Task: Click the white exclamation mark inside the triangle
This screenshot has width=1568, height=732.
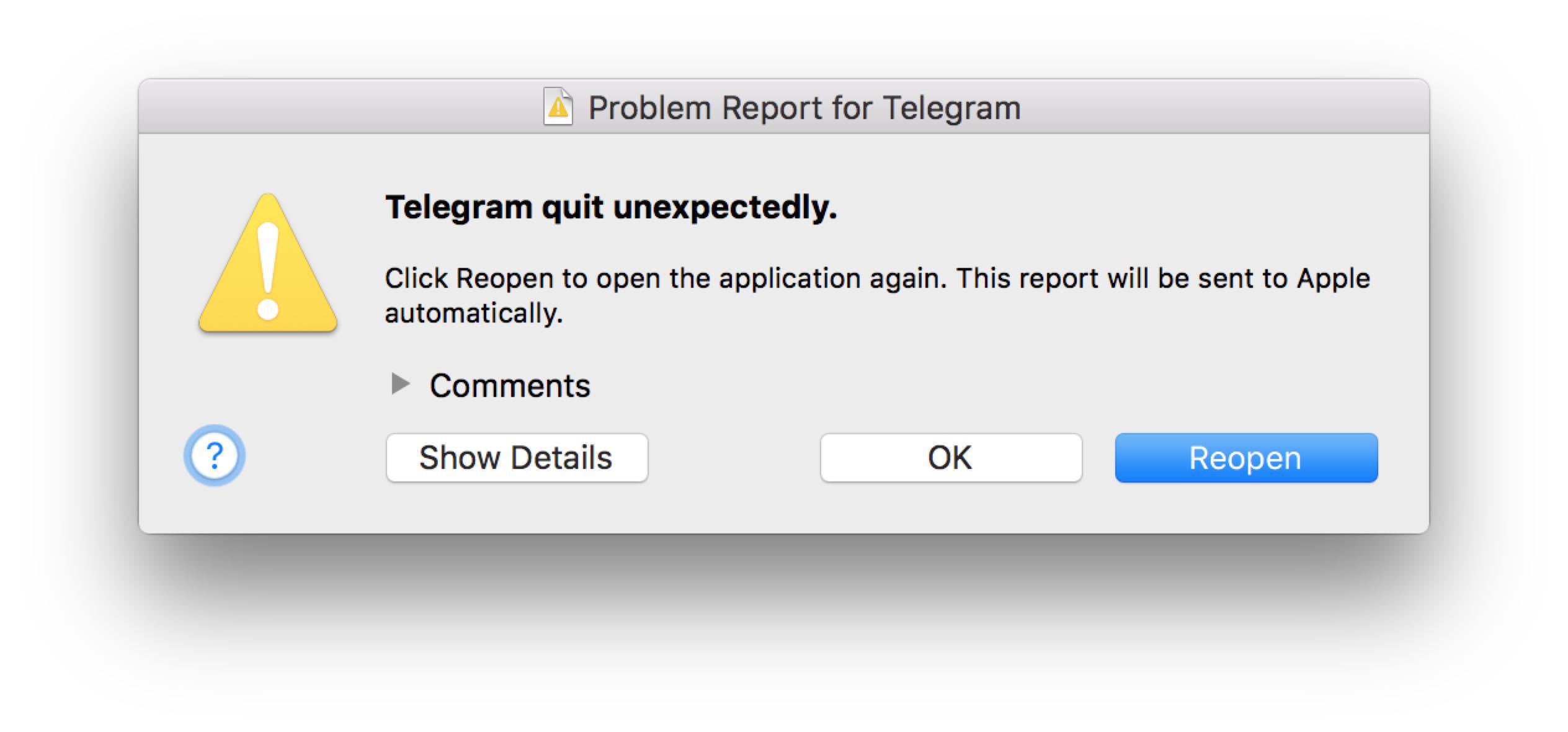Action: 268,270
